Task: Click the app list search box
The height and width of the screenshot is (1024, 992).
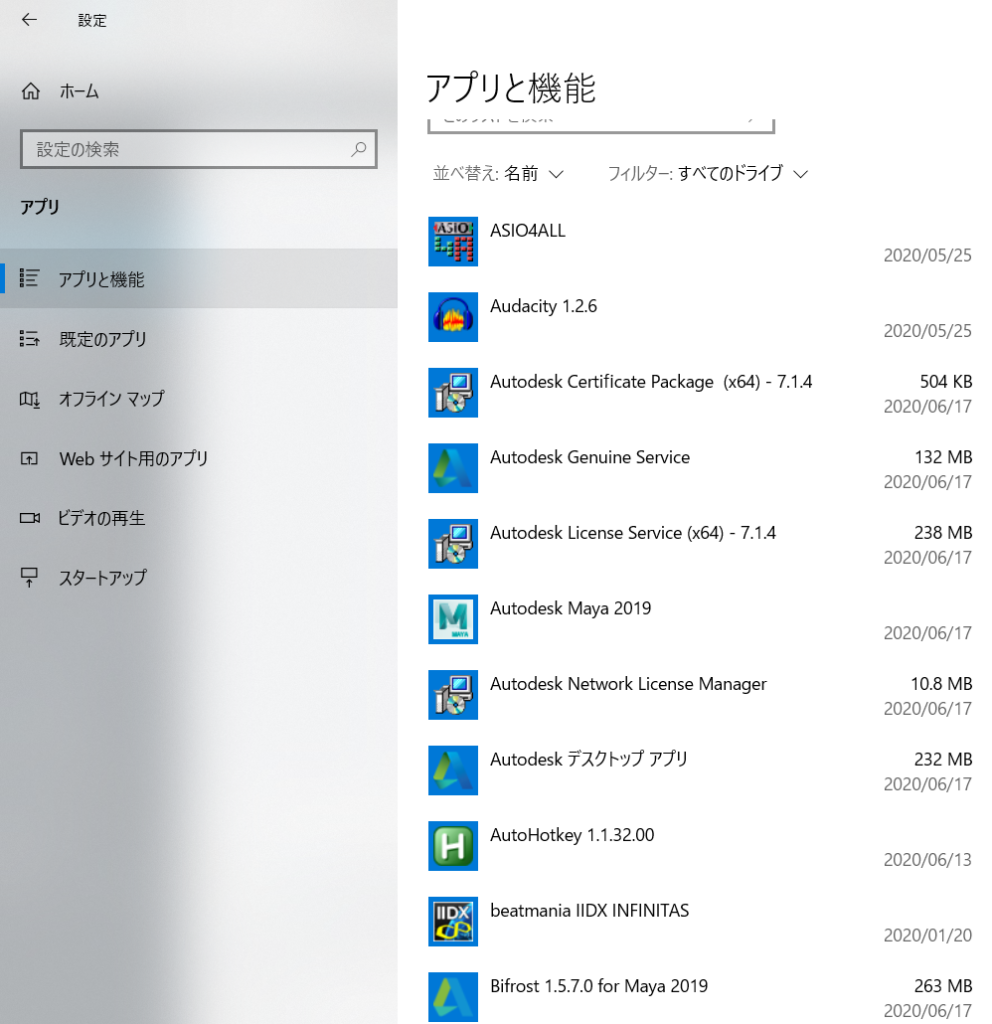Action: [x=601, y=125]
